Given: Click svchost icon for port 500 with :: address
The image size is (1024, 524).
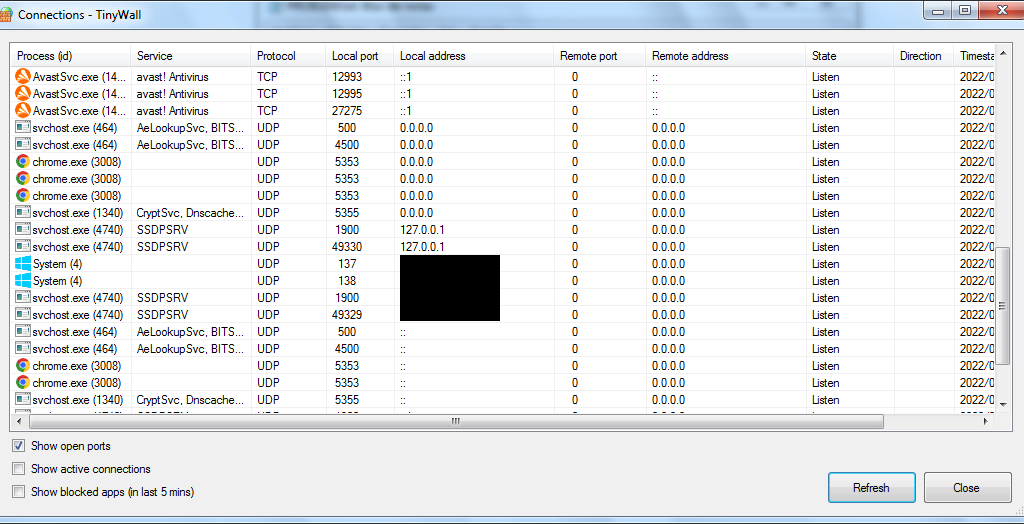Looking at the screenshot, I should coord(23,331).
